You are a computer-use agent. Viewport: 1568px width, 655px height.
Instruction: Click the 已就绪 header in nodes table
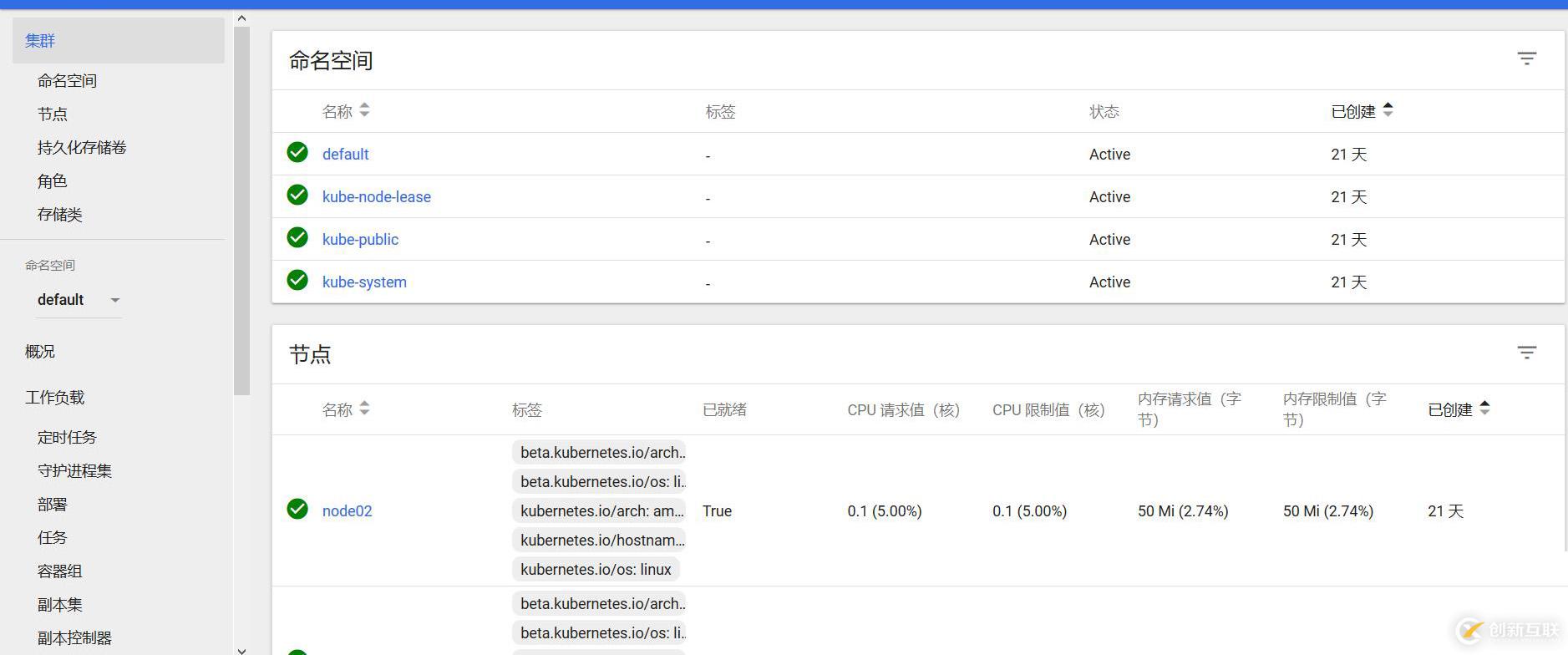click(724, 410)
